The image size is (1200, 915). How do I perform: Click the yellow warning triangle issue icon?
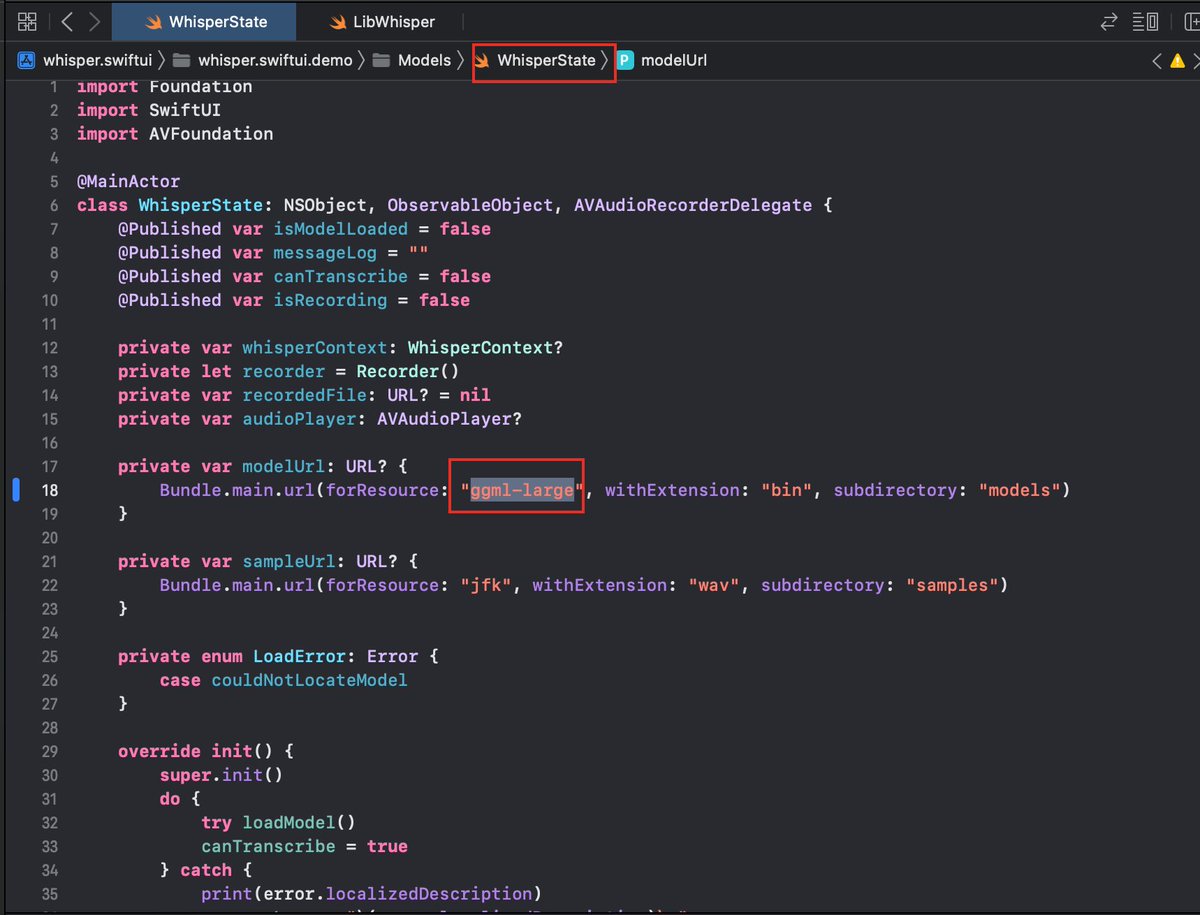(x=1177, y=60)
